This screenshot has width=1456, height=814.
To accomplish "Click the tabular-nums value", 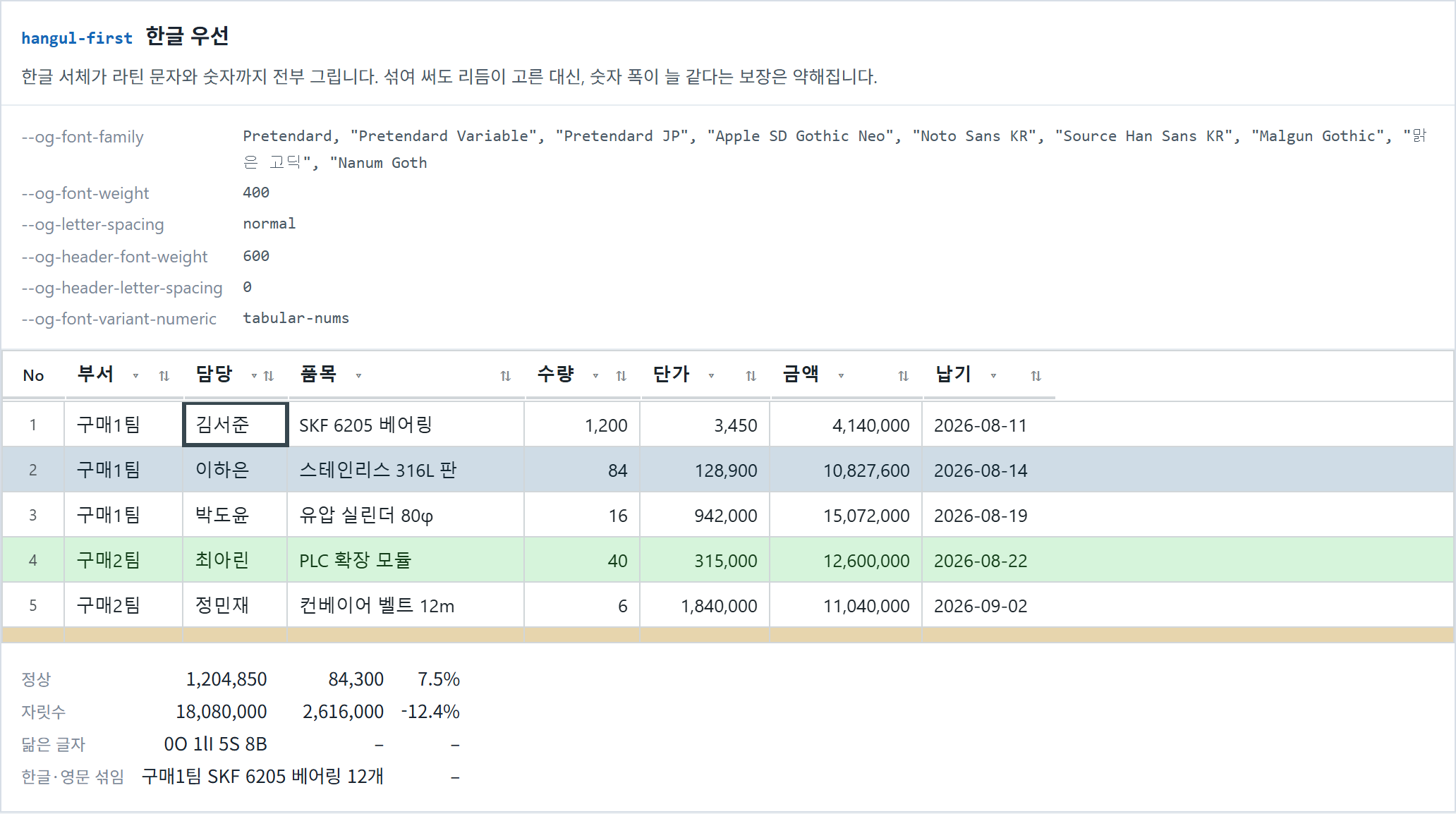I will pos(296,318).
